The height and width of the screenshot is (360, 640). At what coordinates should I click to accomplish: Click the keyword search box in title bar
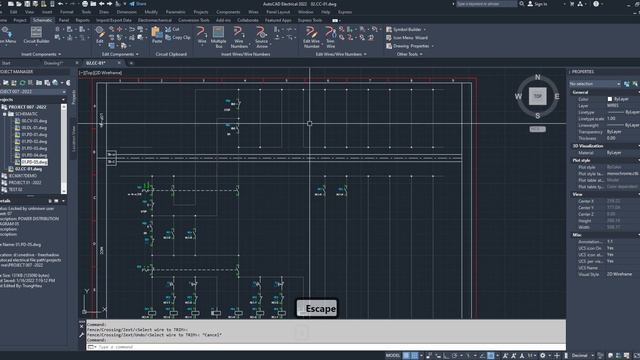tap(486, 4)
